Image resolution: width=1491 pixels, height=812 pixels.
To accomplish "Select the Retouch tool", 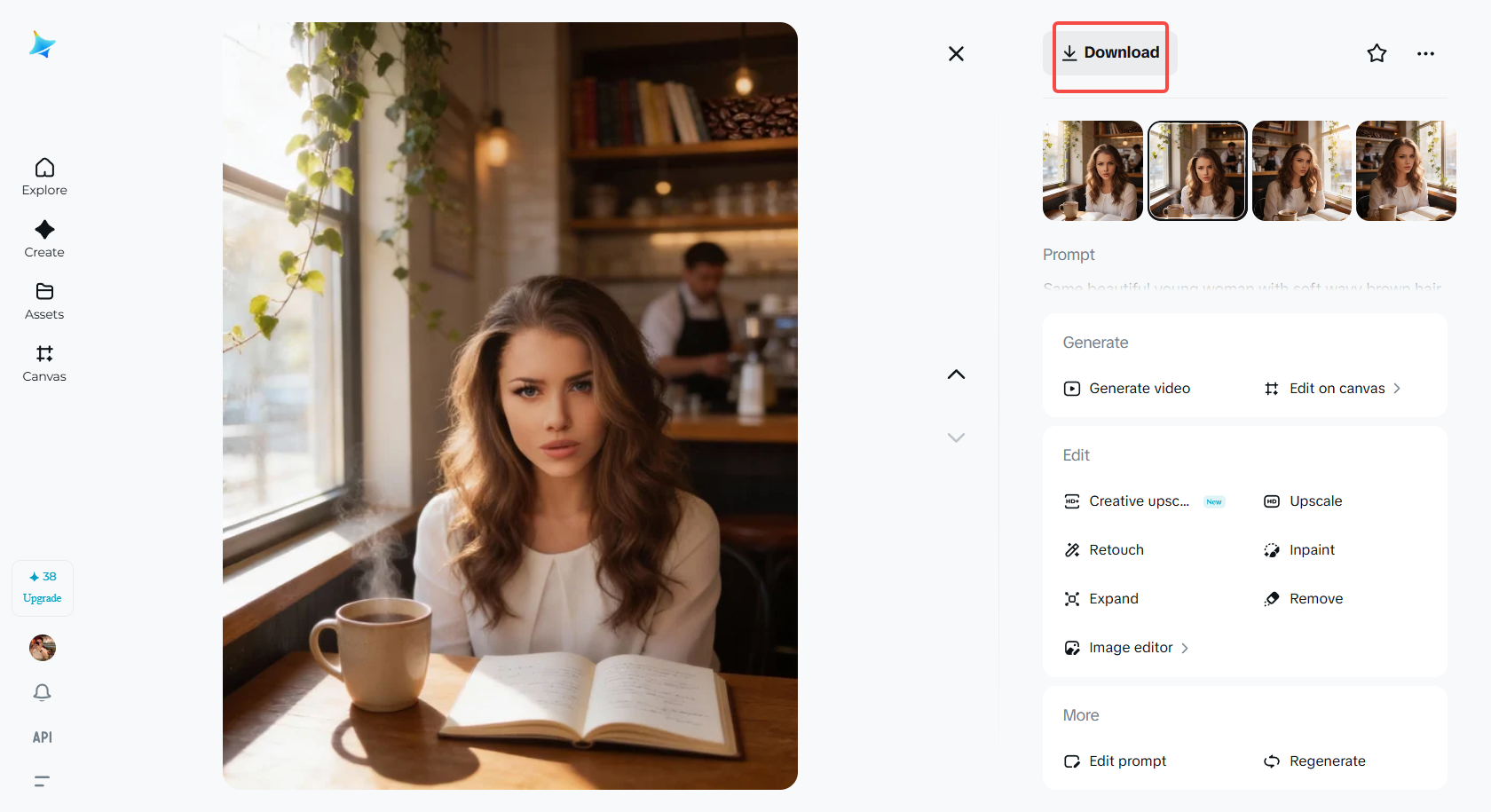I will click(1116, 549).
